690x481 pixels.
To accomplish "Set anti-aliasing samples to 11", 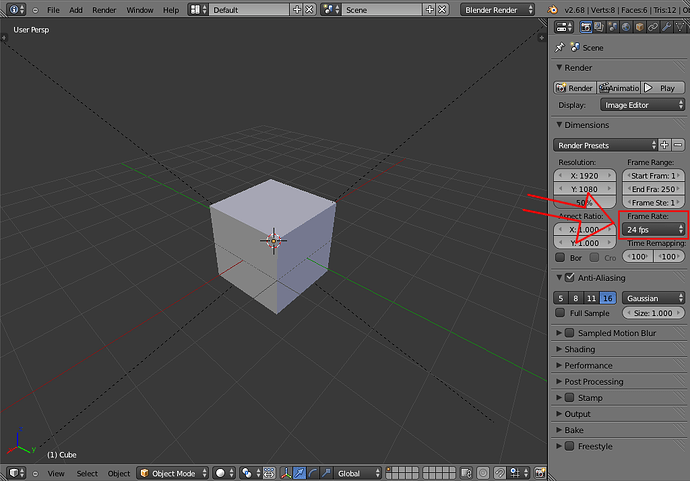I will (x=591, y=298).
